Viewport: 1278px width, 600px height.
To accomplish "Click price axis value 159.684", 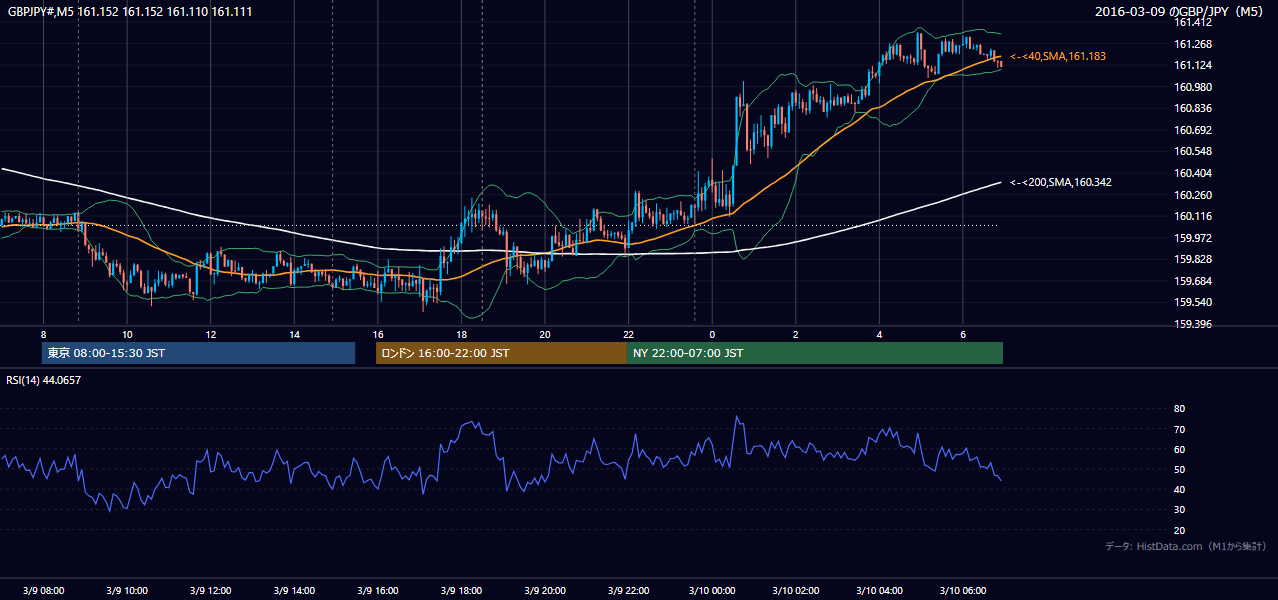I will pyautogui.click(x=1192, y=281).
